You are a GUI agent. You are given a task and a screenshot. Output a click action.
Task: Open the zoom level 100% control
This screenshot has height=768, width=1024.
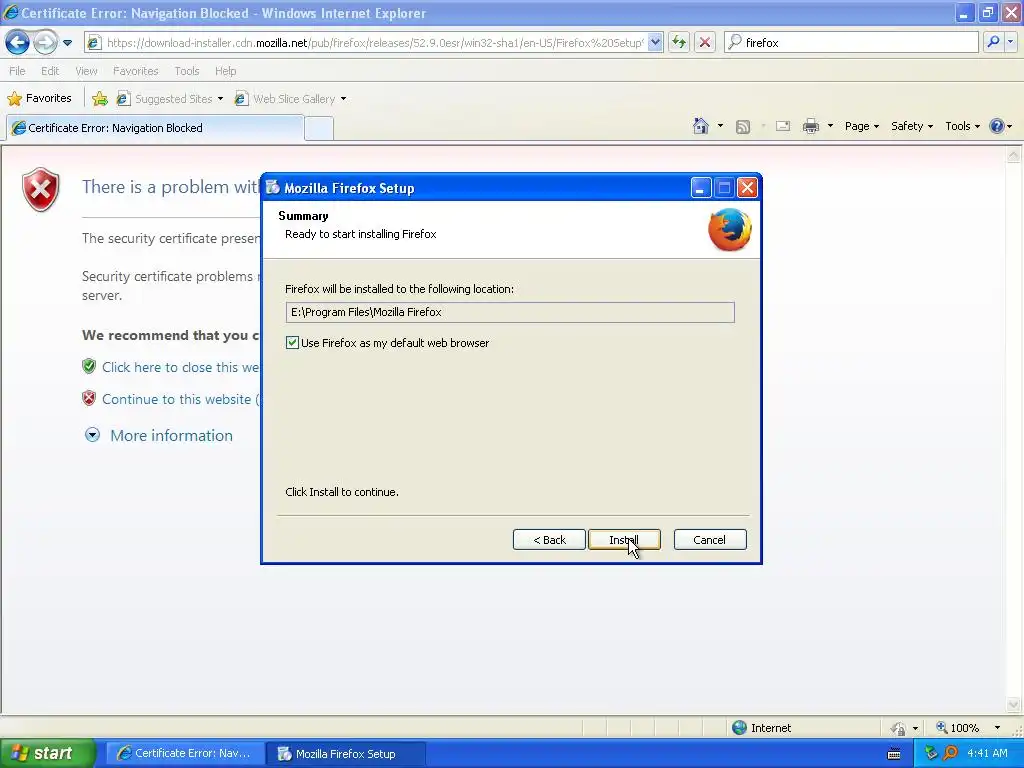pyautogui.click(x=968, y=728)
